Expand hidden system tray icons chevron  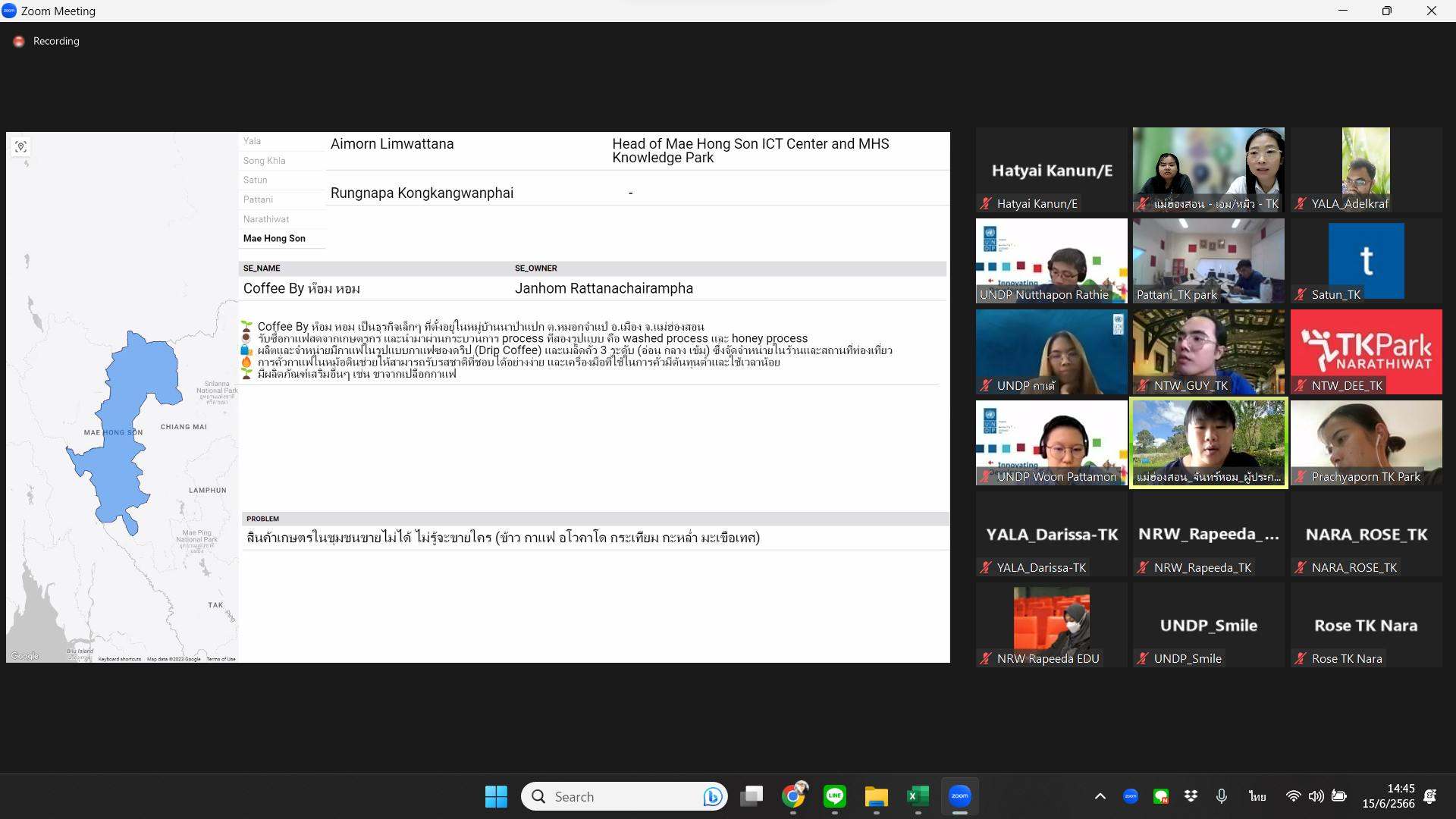click(1100, 796)
